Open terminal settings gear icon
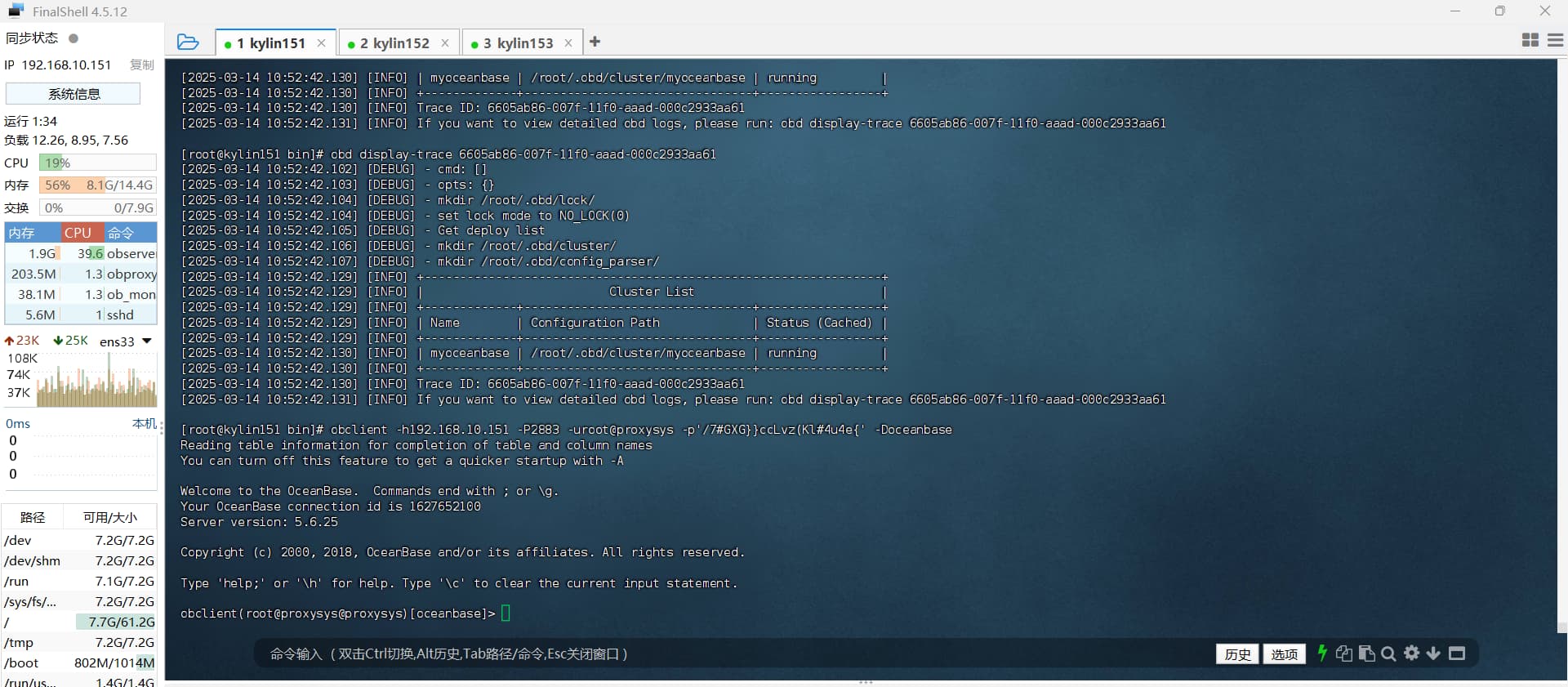Image resolution: width=1568 pixels, height=687 pixels. [1411, 654]
